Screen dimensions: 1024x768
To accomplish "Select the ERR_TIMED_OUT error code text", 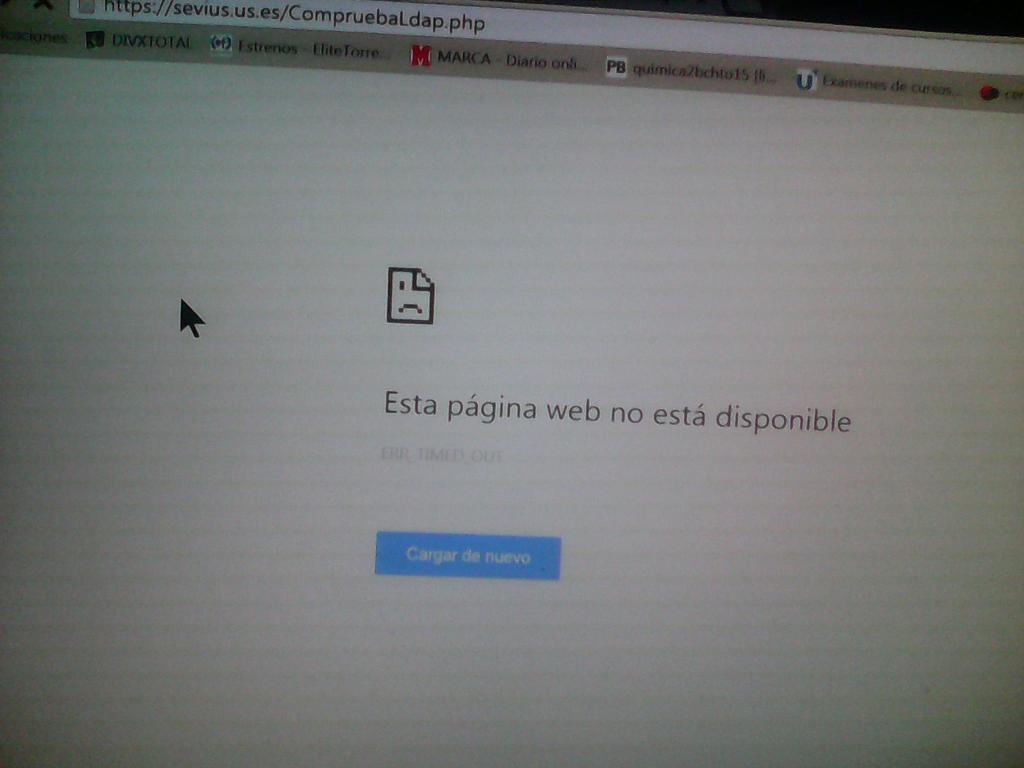I will [442, 455].
